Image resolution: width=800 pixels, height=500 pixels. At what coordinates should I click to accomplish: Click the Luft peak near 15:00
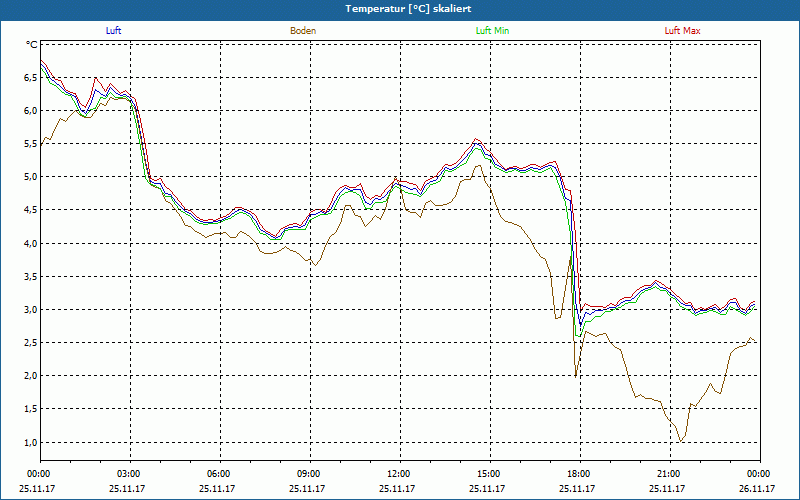point(477,143)
